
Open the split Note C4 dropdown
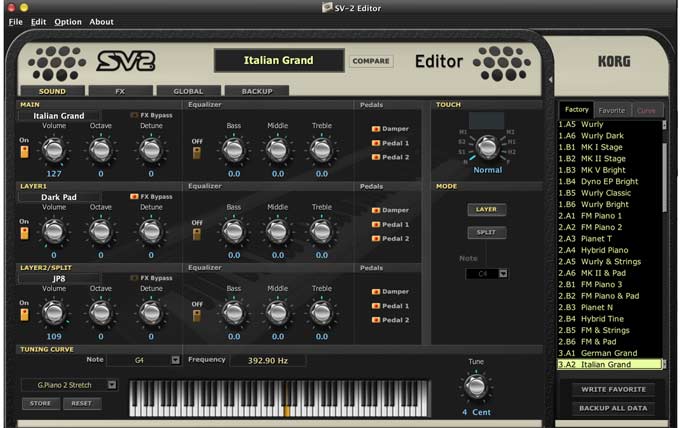503,274
